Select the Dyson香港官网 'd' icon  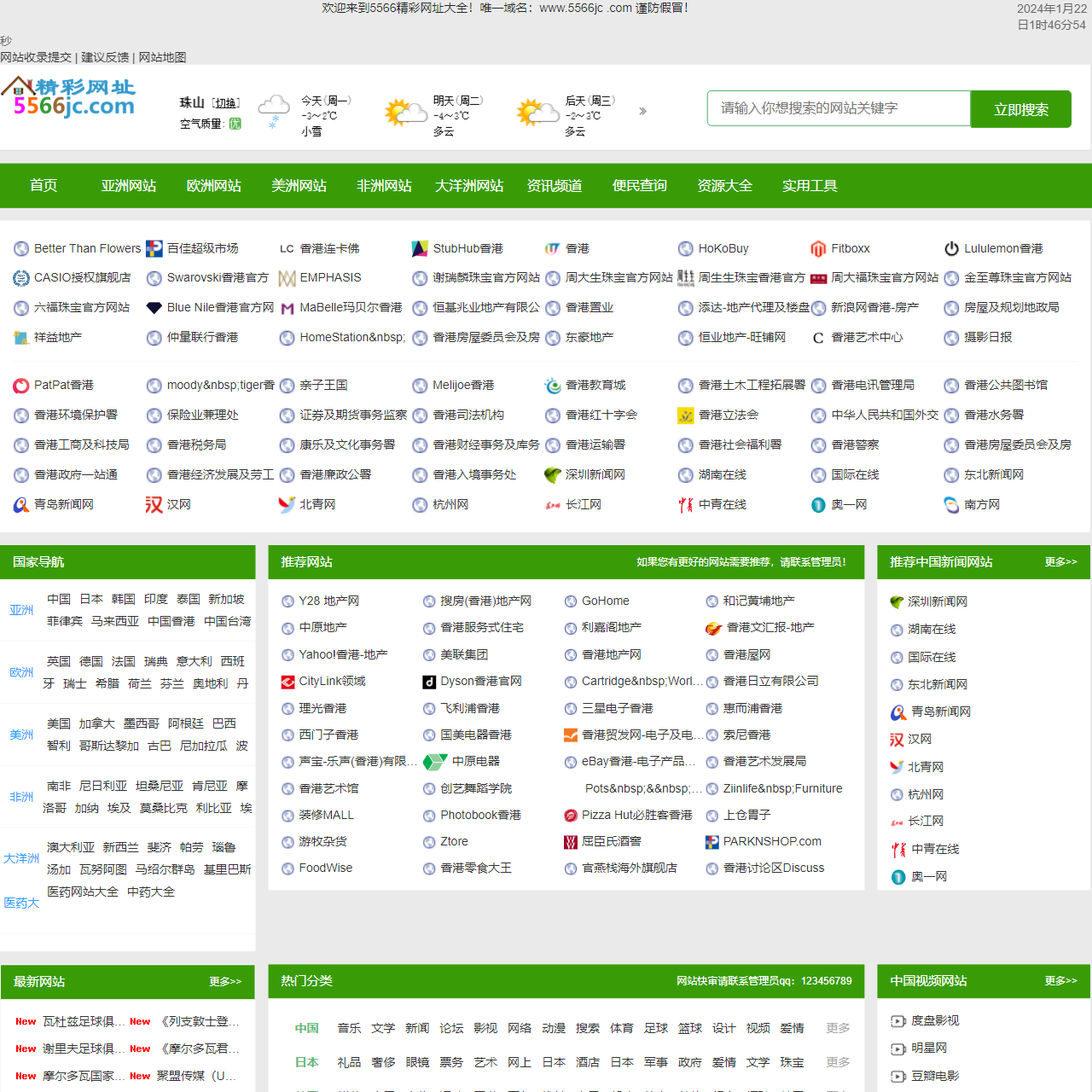click(x=429, y=681)
